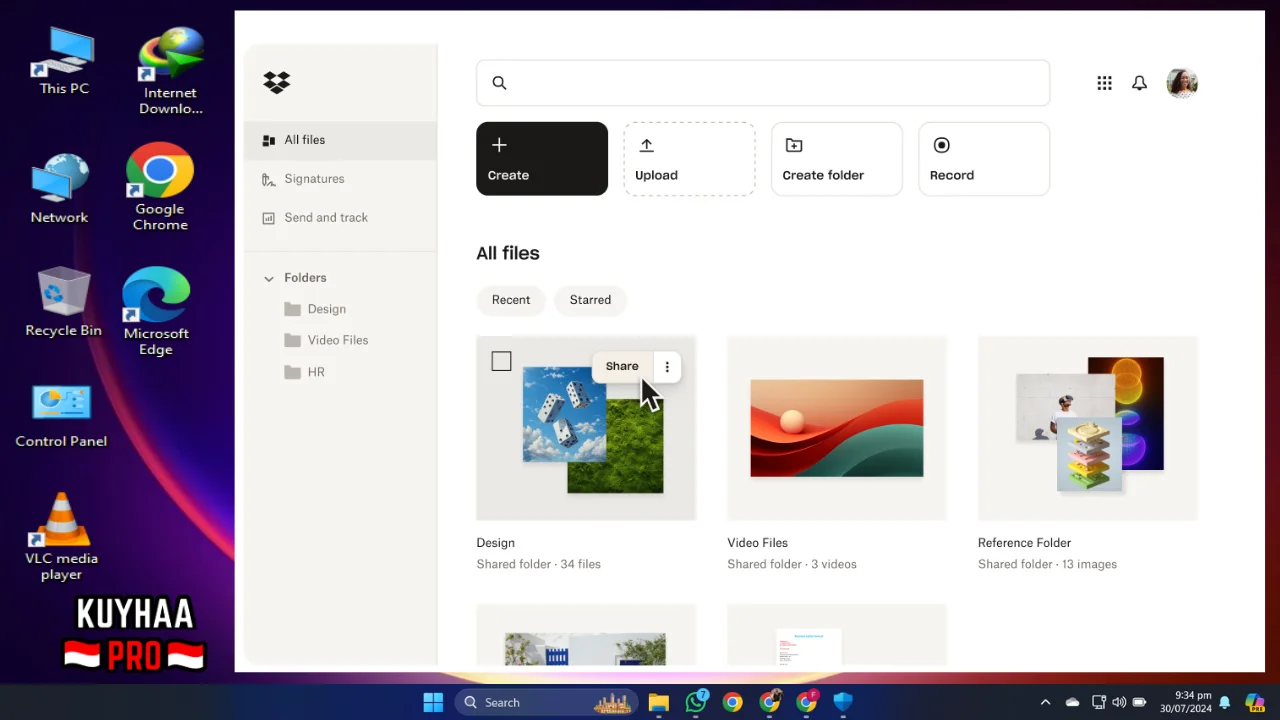Open File Explorer from the taskbar
This screenshot has height=720, width=1280.
click(x=658, y=702)
